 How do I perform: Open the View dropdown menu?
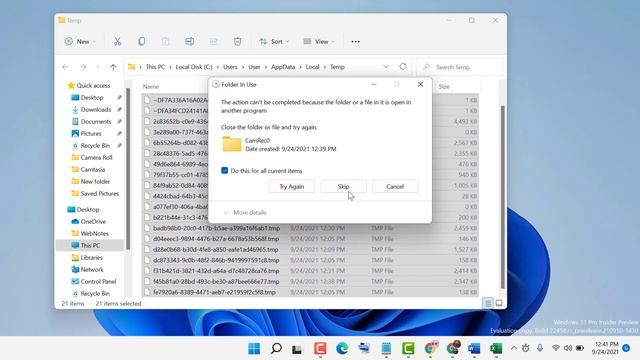point(319,42)
